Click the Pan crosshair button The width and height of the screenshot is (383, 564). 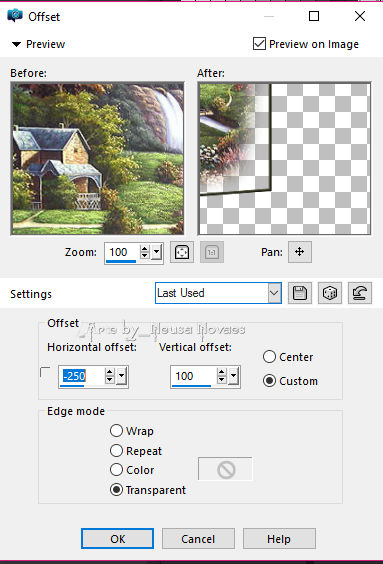pos(300,252)
